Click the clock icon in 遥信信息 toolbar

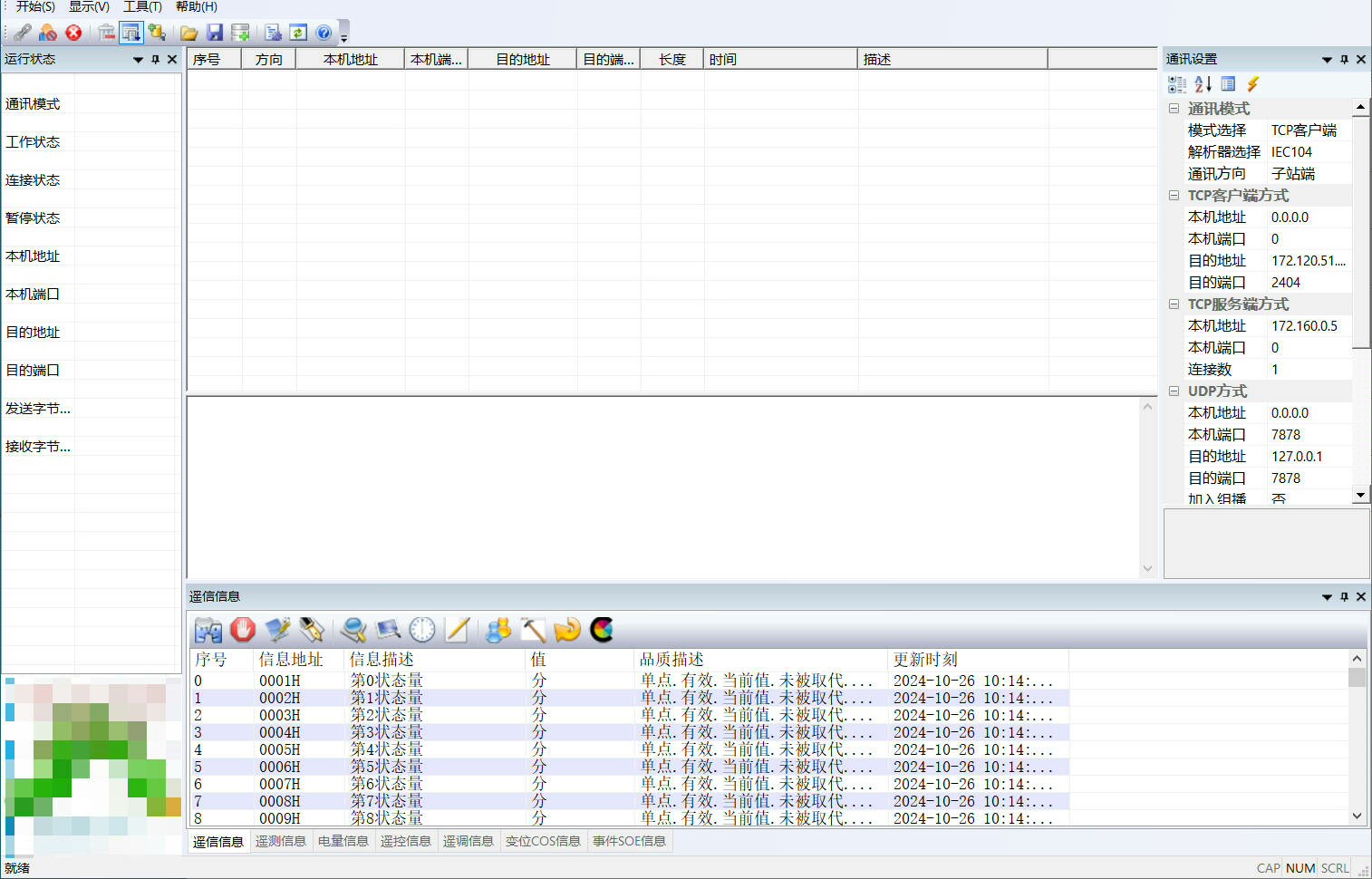(x=422, y=630)
